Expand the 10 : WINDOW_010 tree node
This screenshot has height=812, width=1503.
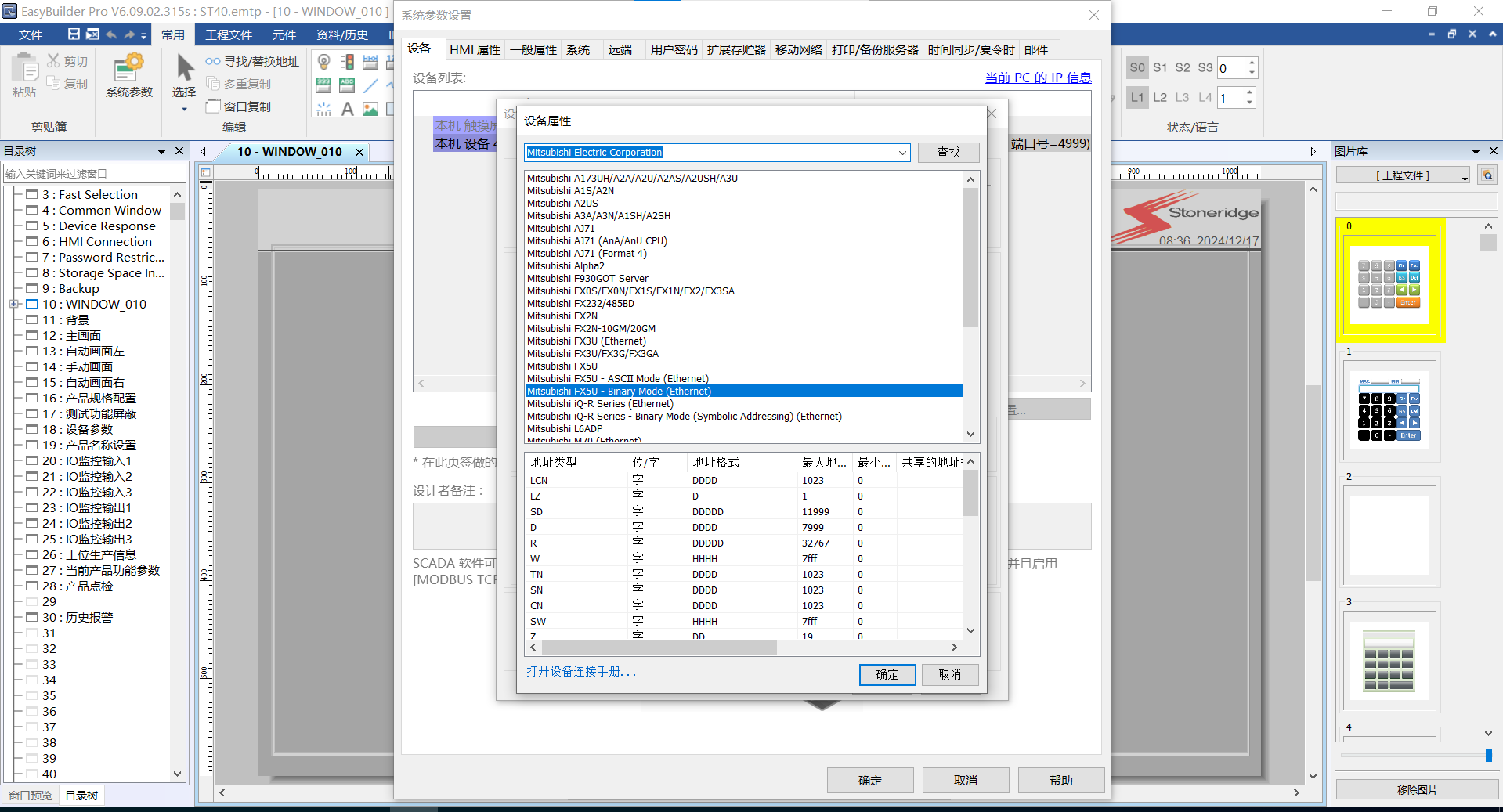point(14,304)
